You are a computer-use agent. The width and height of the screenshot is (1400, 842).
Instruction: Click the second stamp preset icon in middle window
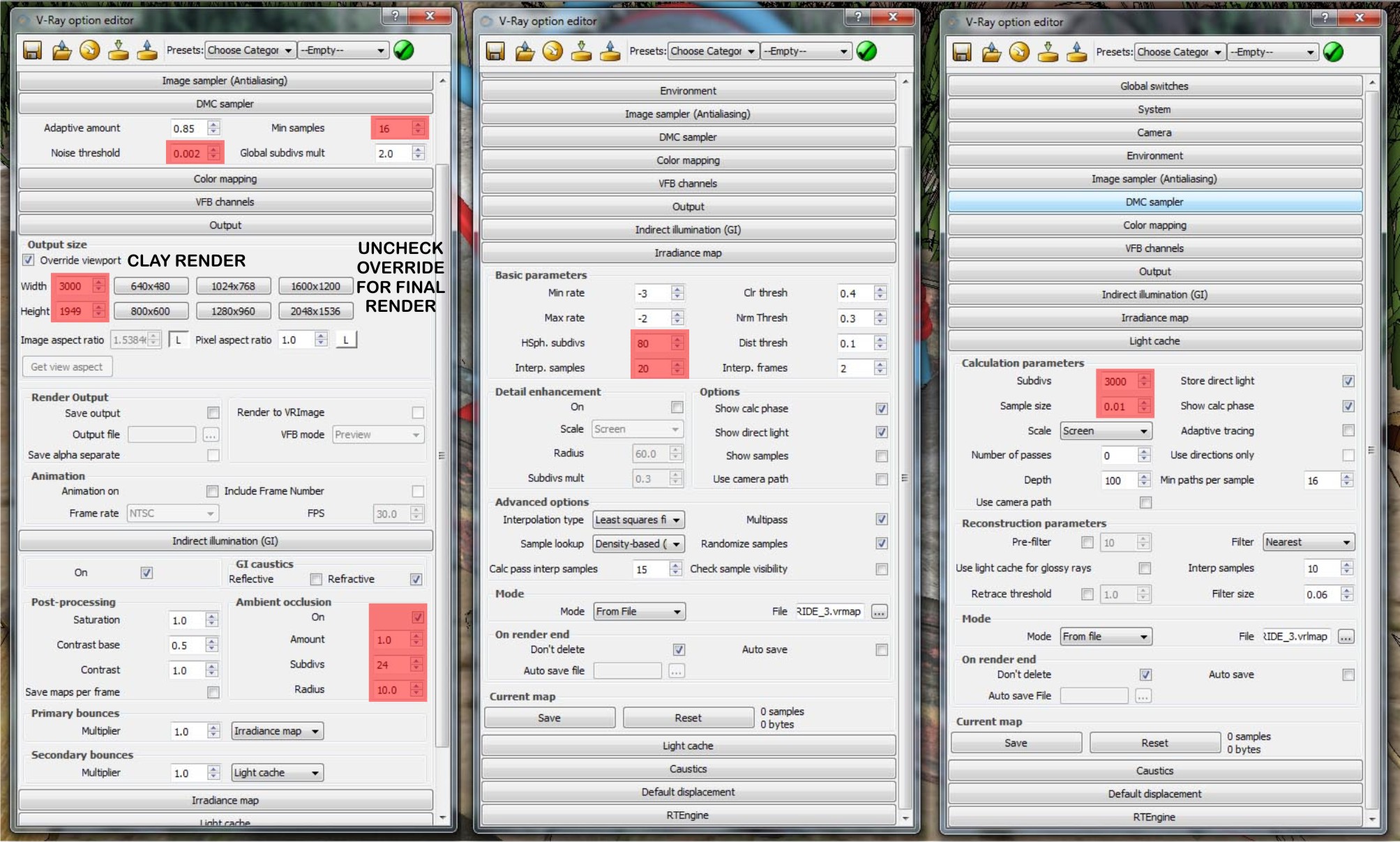point(610,51)
